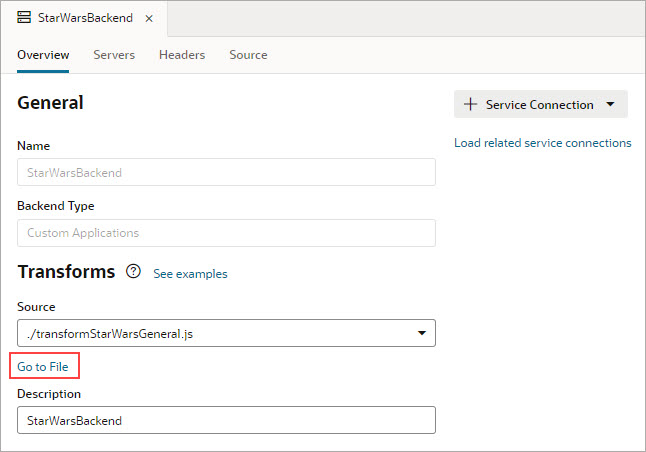The image size is (646, 452).
Task: Click the Service Connection button label
Action: coord(539,105)
